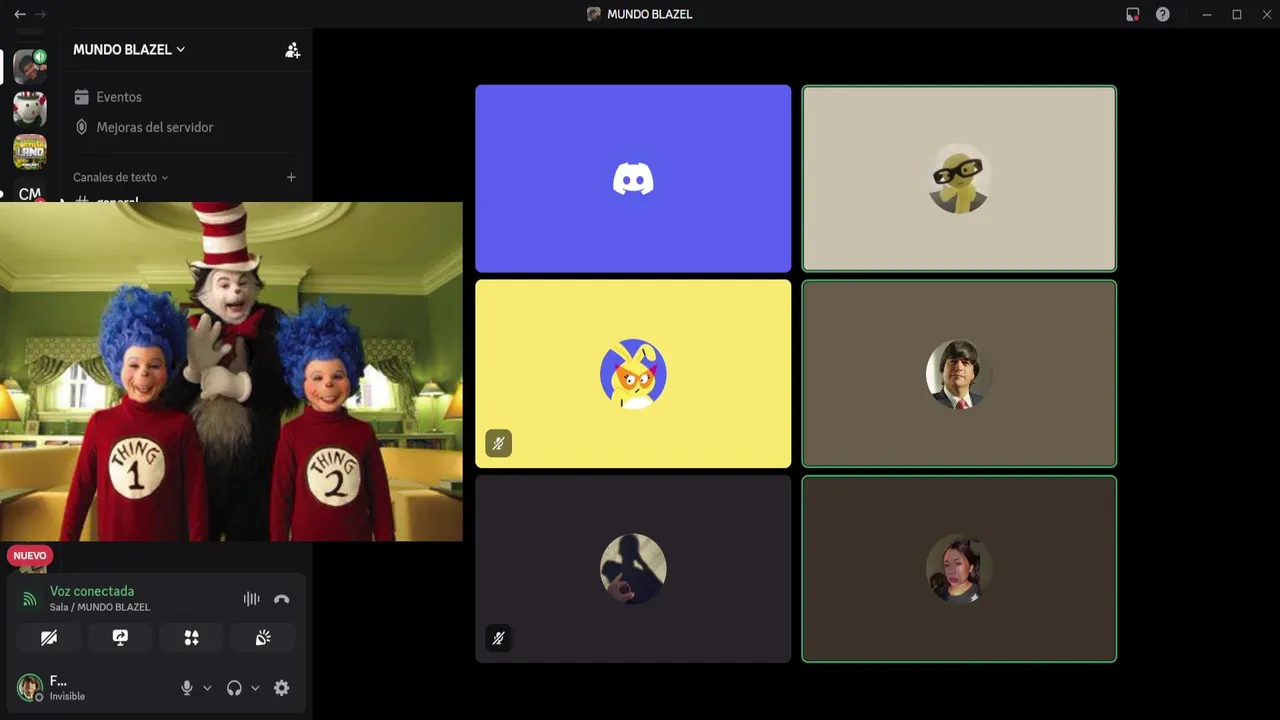Open voice connection signal icon
The image size is (1280, 720).
tap(30, 599)
